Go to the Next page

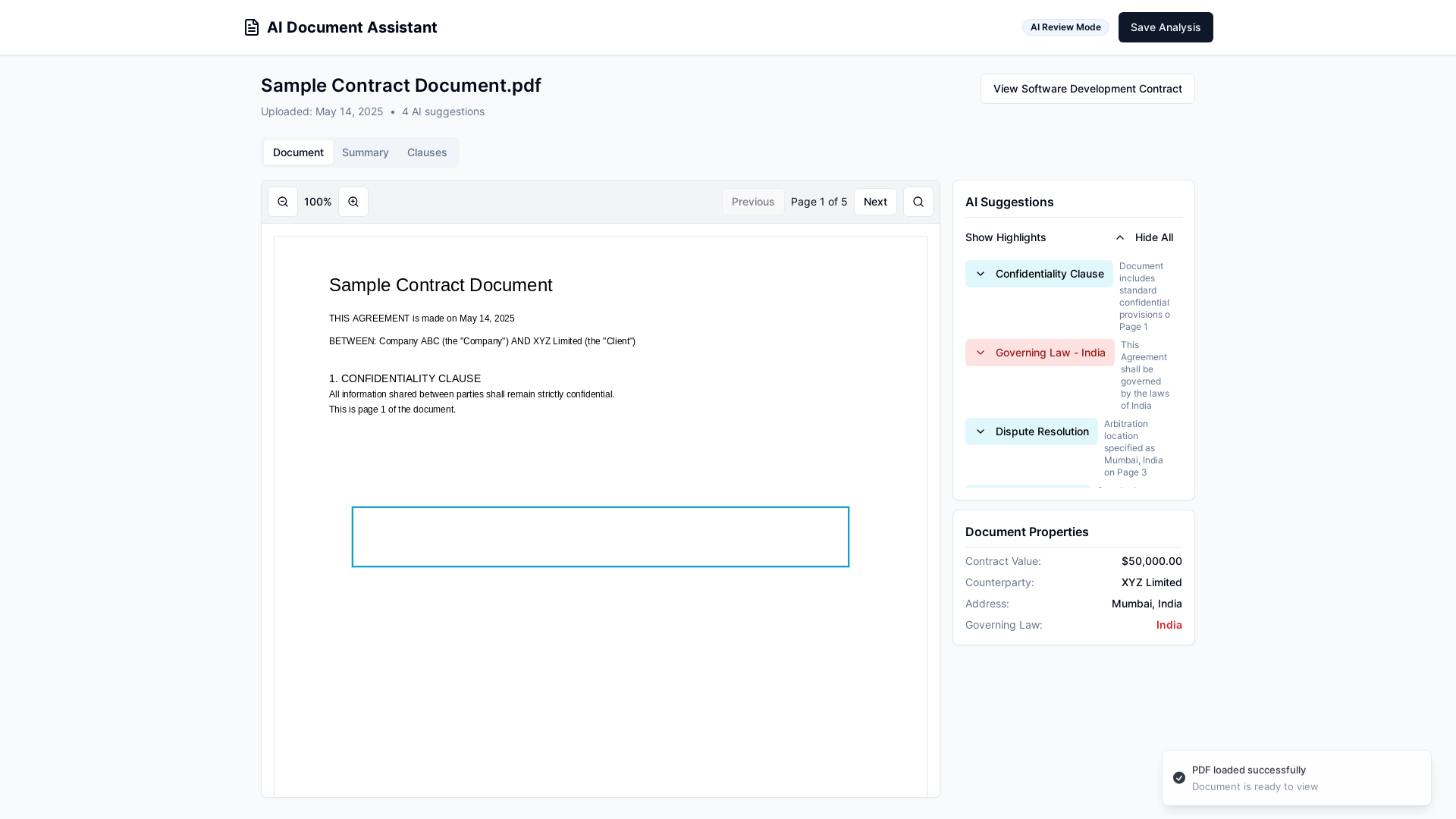point(875,202)
